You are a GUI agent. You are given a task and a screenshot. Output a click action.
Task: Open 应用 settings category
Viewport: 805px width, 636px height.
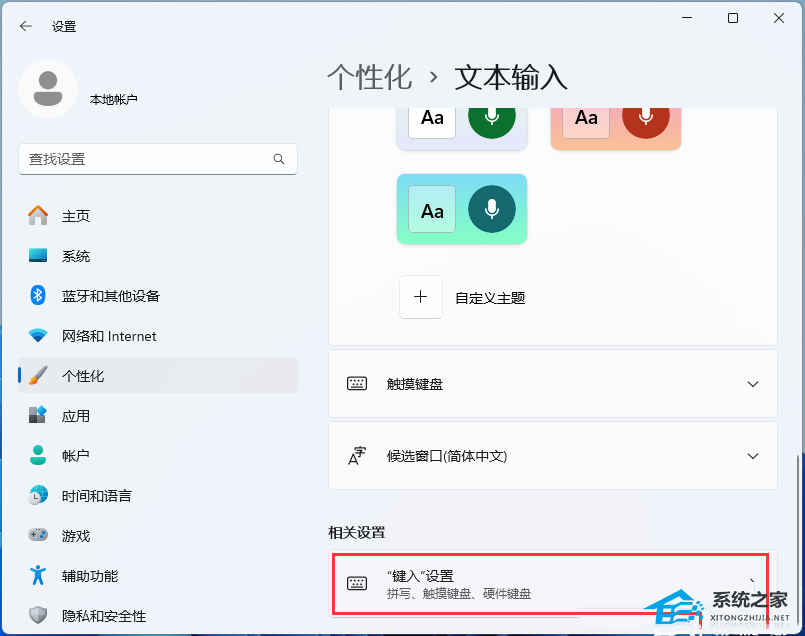(158, 416)
